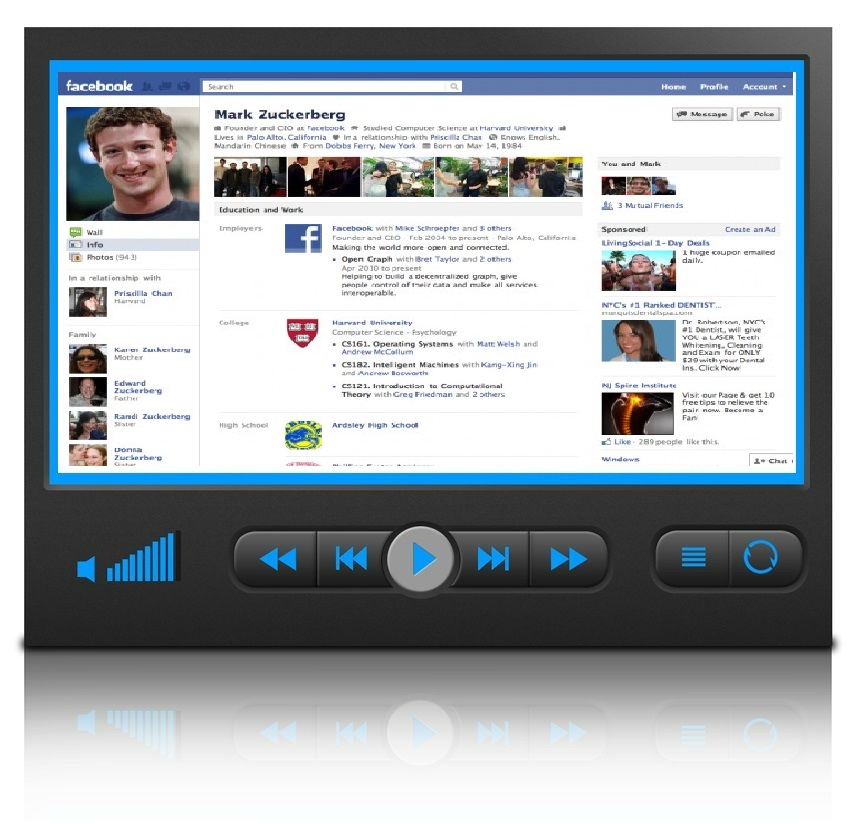
Task: Open Profile in top bar
Action: tap(714, 87)
